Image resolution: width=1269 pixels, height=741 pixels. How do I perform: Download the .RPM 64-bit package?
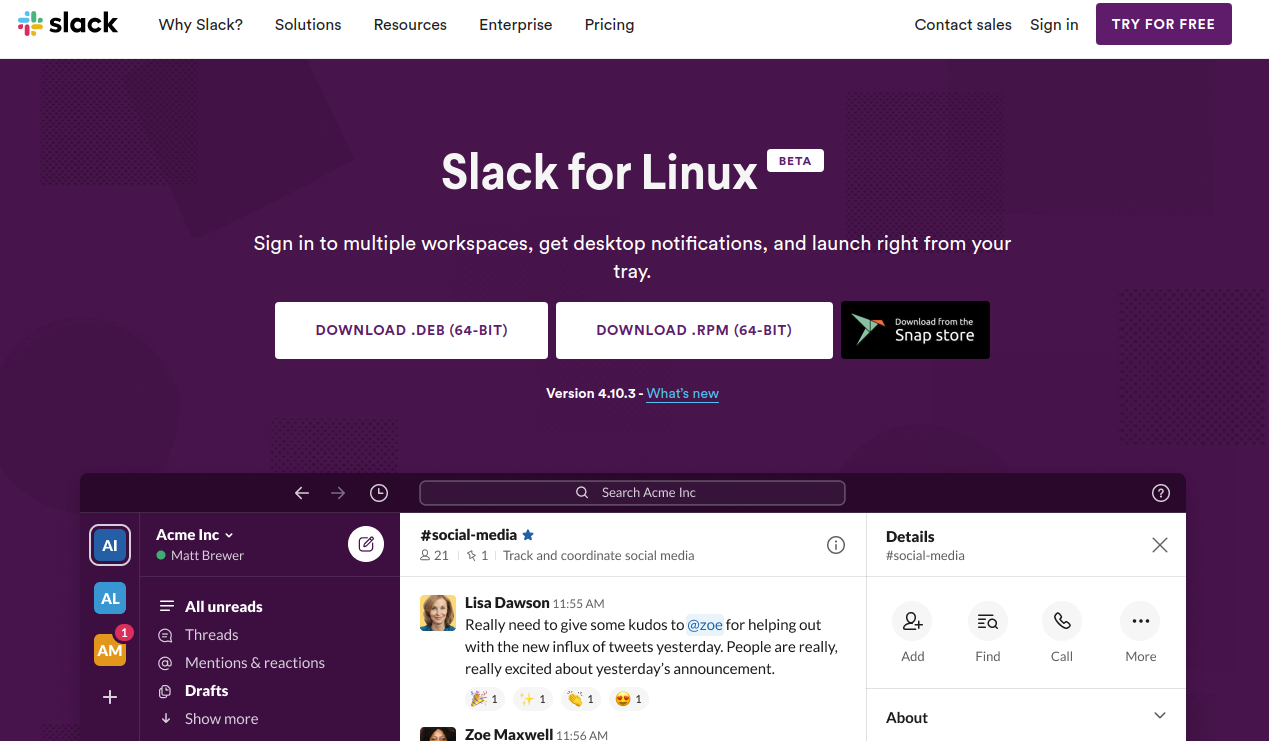694,330
